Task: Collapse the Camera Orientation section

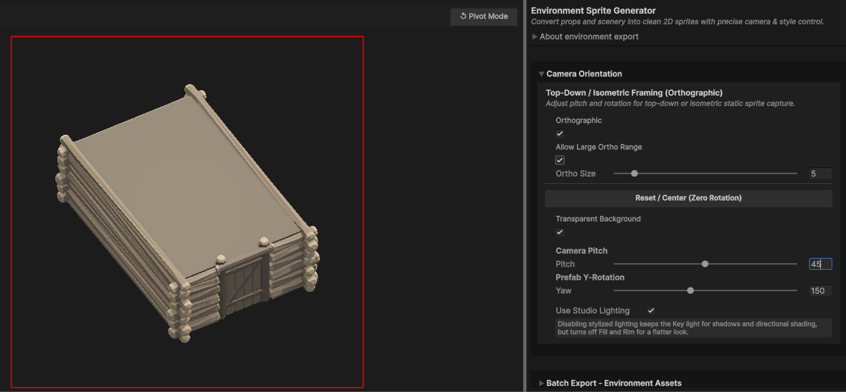Action: point(580,74)
